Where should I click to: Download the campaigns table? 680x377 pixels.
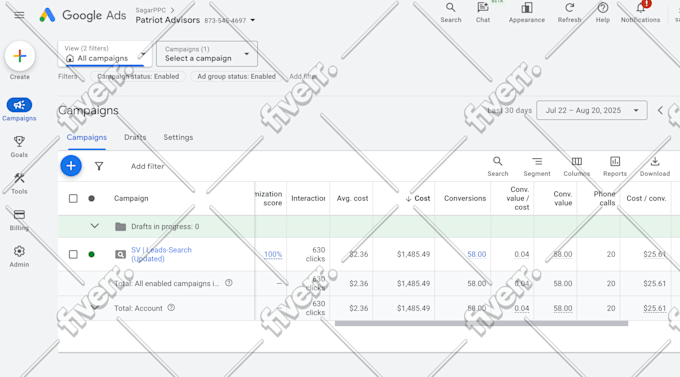[655, 167]
